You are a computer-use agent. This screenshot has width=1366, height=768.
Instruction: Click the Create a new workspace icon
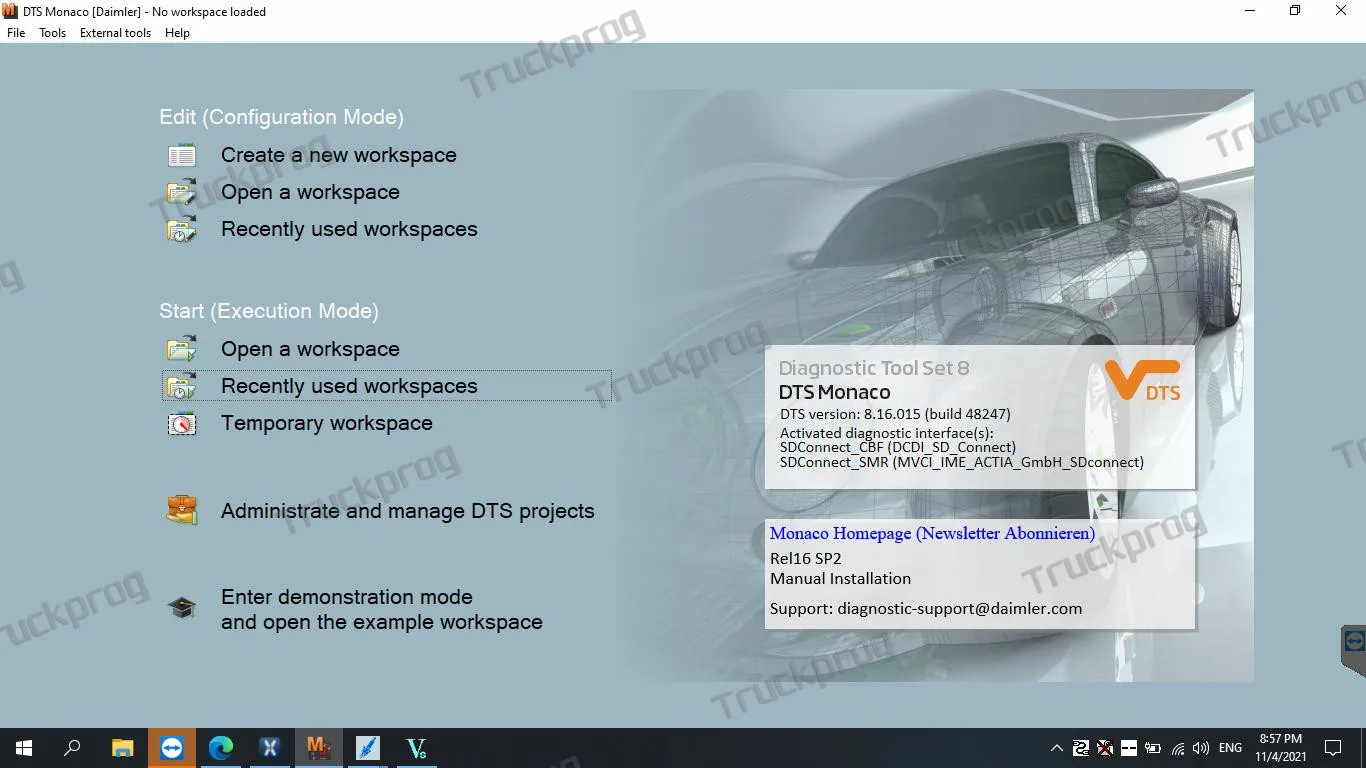click(x=182, y=155)
